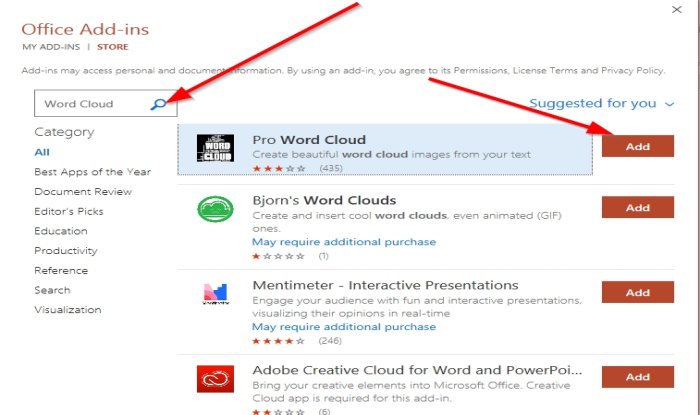The height and width of the screenshot is (415, 700).
Task: Select Document Review category
Action: [83, 192]
